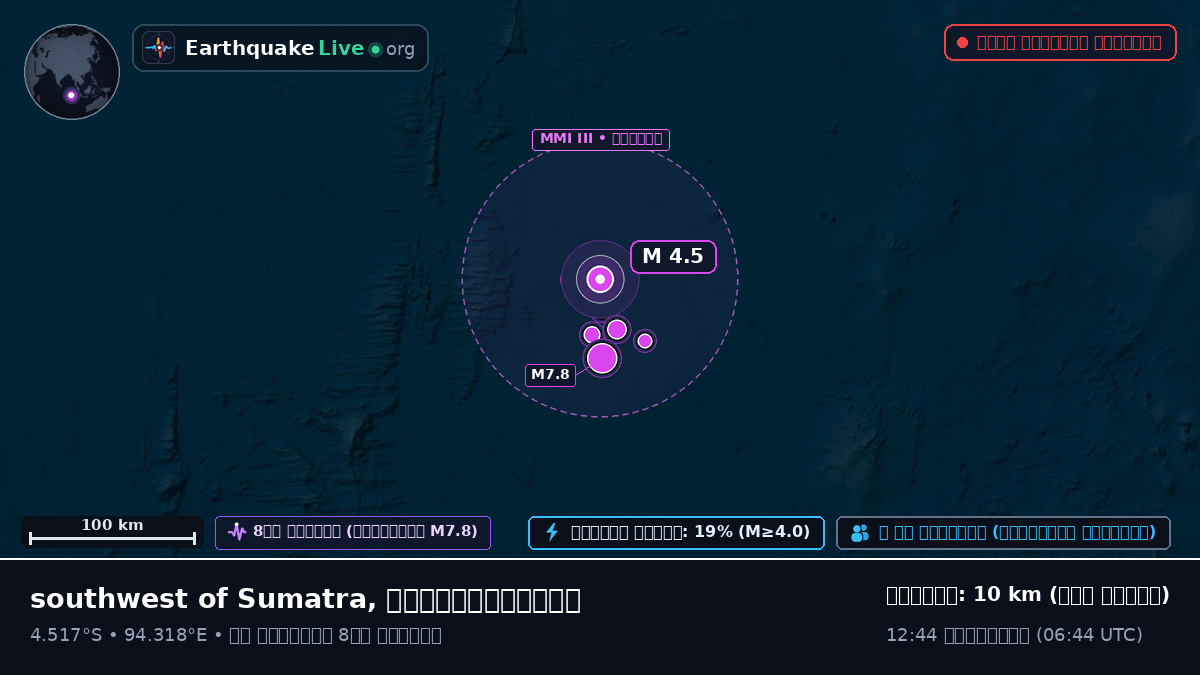Screen dimensions: 1200x675
Task: Click the people population icon
Action: [860, 533]
